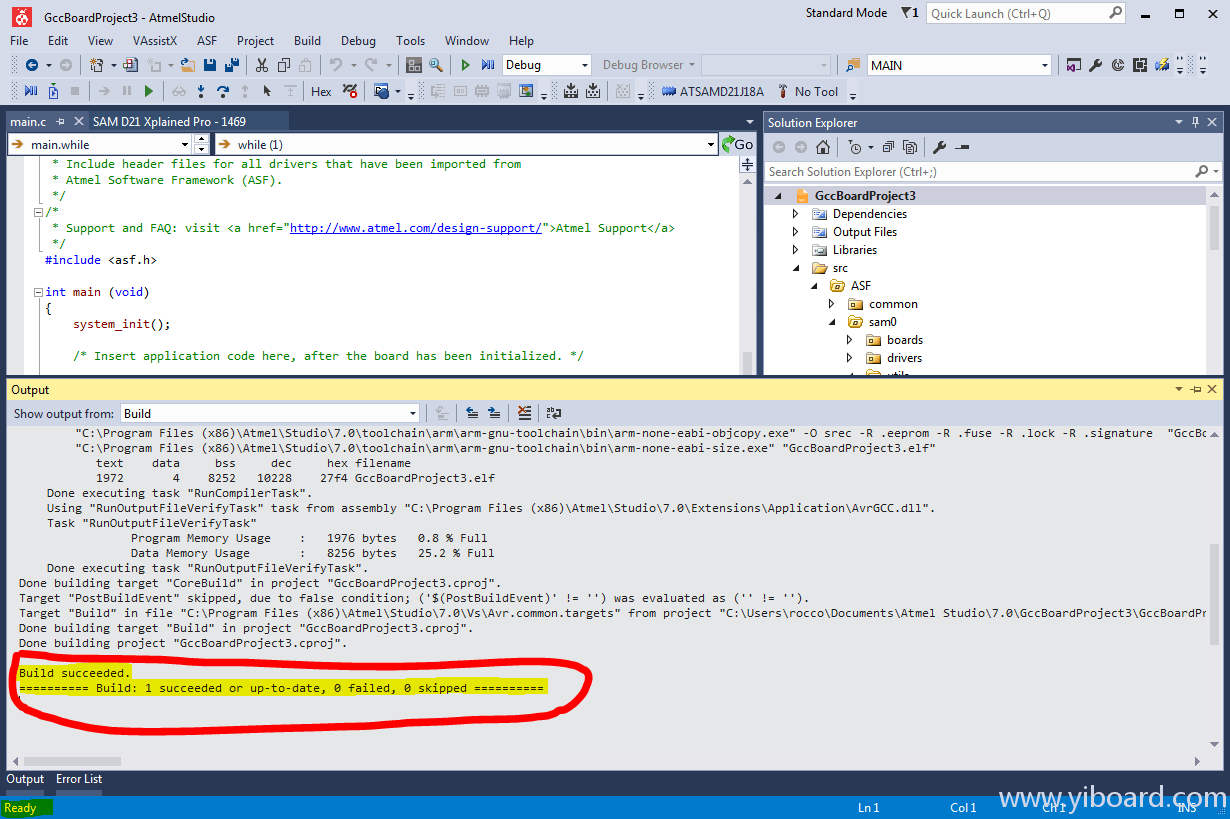
Task: Click the No Tool hammer icon
Action: point(783,91)
